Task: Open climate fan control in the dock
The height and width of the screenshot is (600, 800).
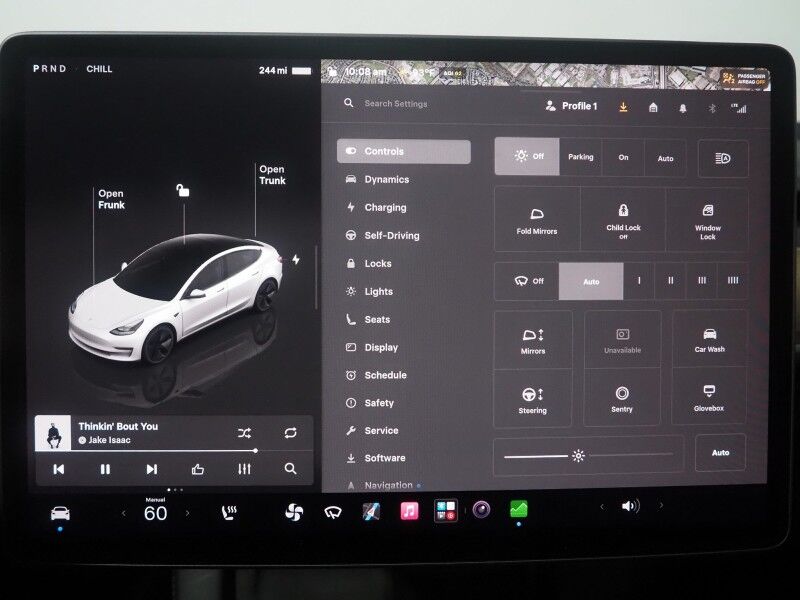Action: coord(294,512)
